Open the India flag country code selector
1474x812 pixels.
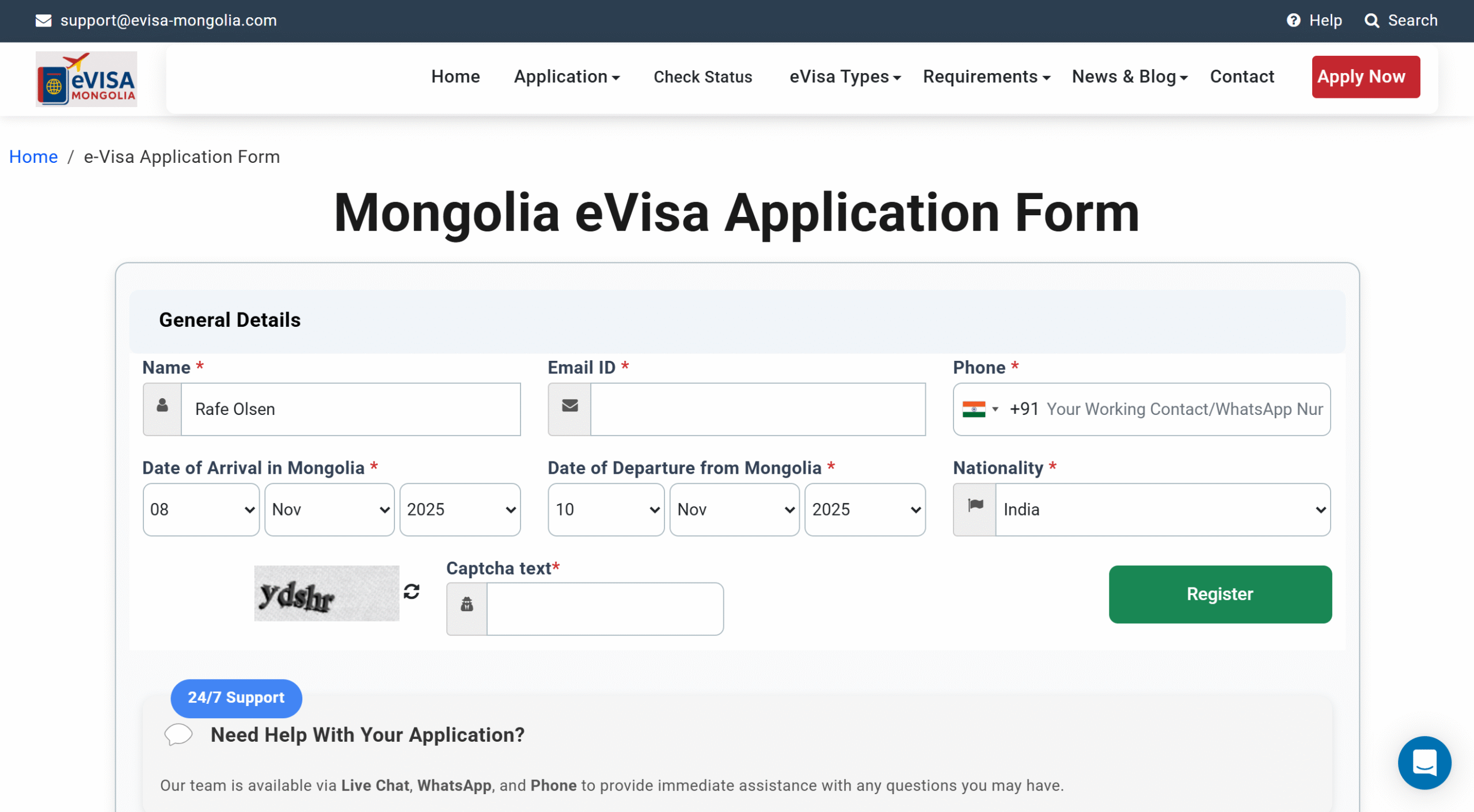[980, 409]
